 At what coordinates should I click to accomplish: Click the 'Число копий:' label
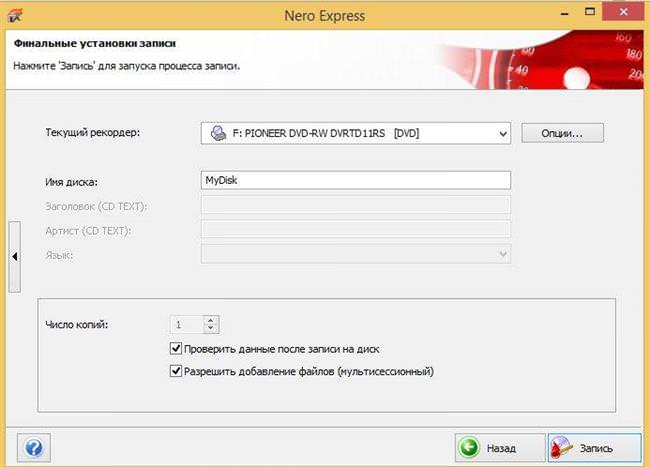77,324
